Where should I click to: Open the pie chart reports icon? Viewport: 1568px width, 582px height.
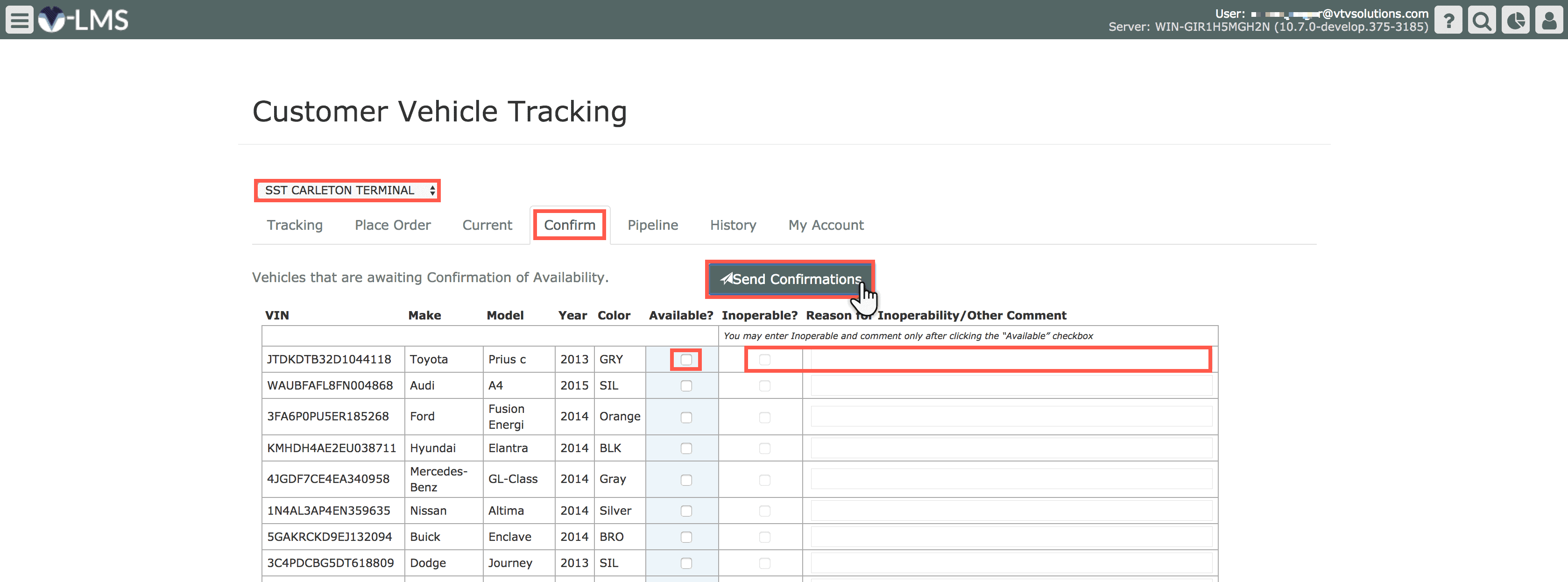(1515, 21)
